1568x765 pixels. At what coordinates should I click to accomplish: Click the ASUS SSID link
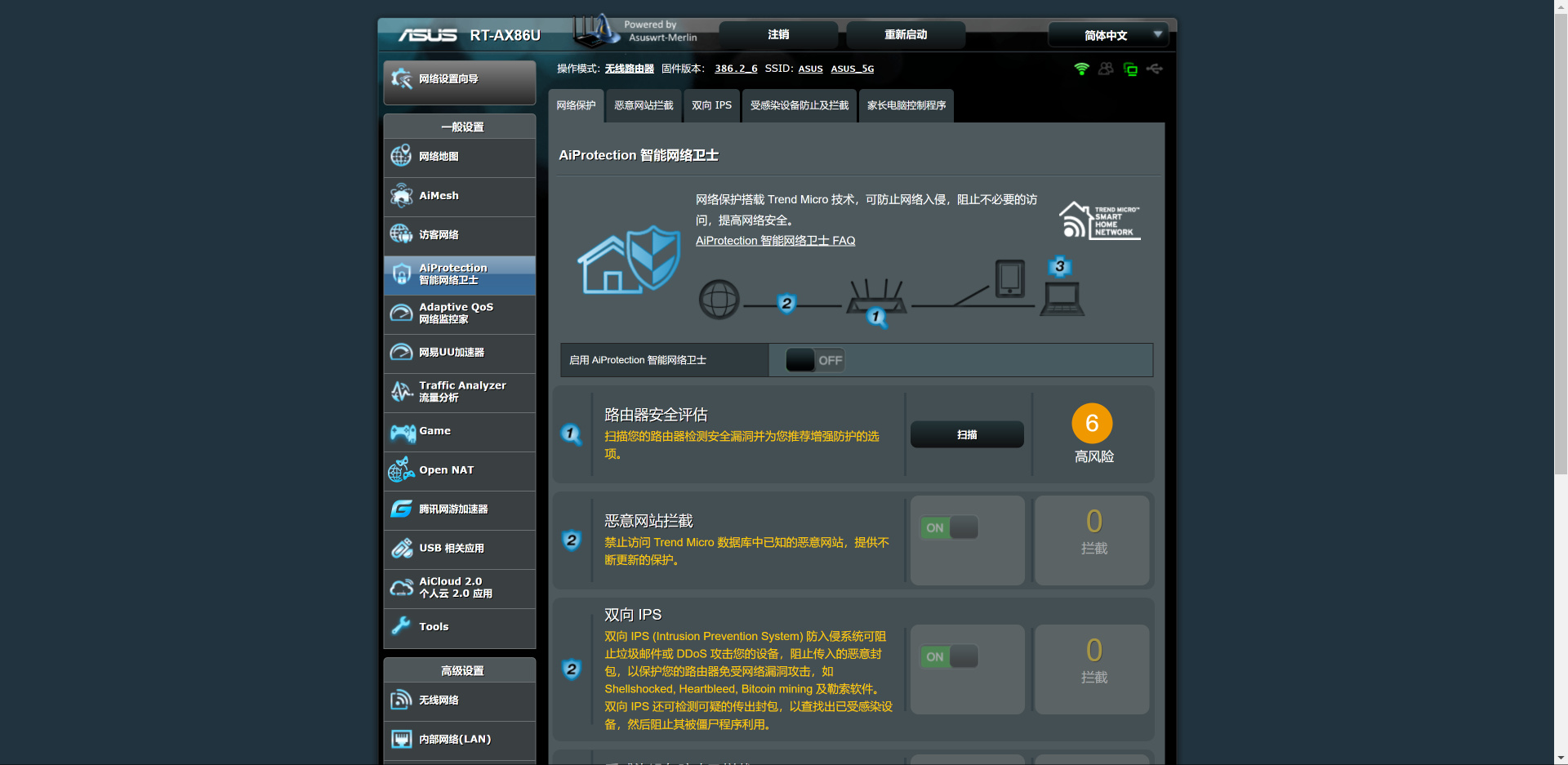point(810,69)
